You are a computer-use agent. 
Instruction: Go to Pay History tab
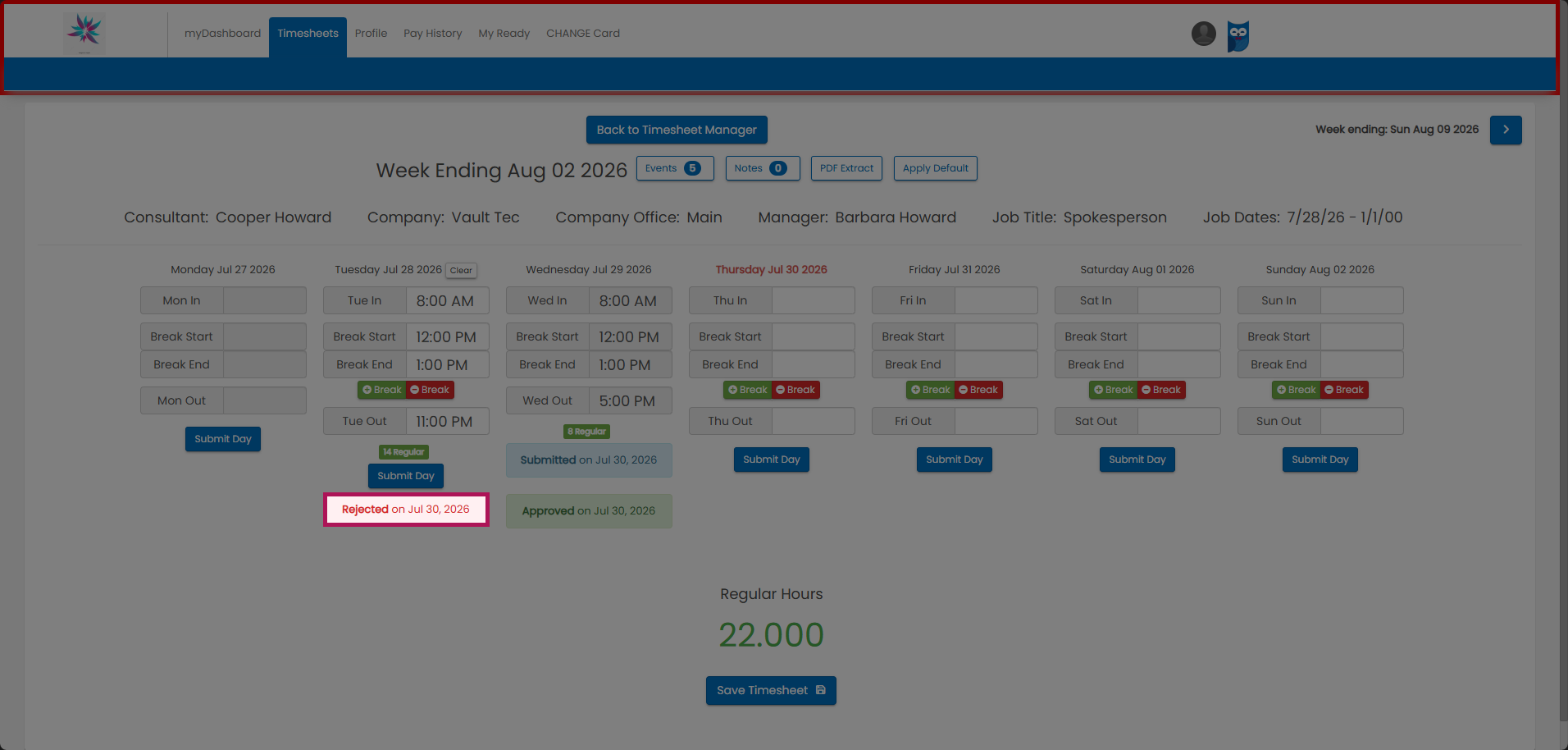coord(432,34)
